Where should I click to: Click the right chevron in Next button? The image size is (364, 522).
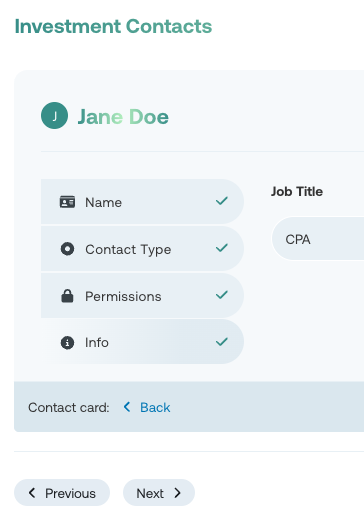click(x=178, y=493)
